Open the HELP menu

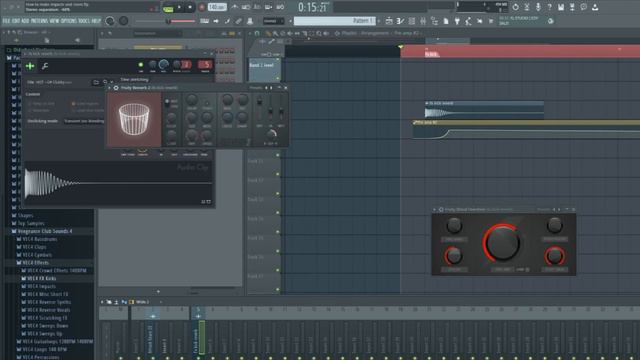pyautogui.click(x=96, y=21)
